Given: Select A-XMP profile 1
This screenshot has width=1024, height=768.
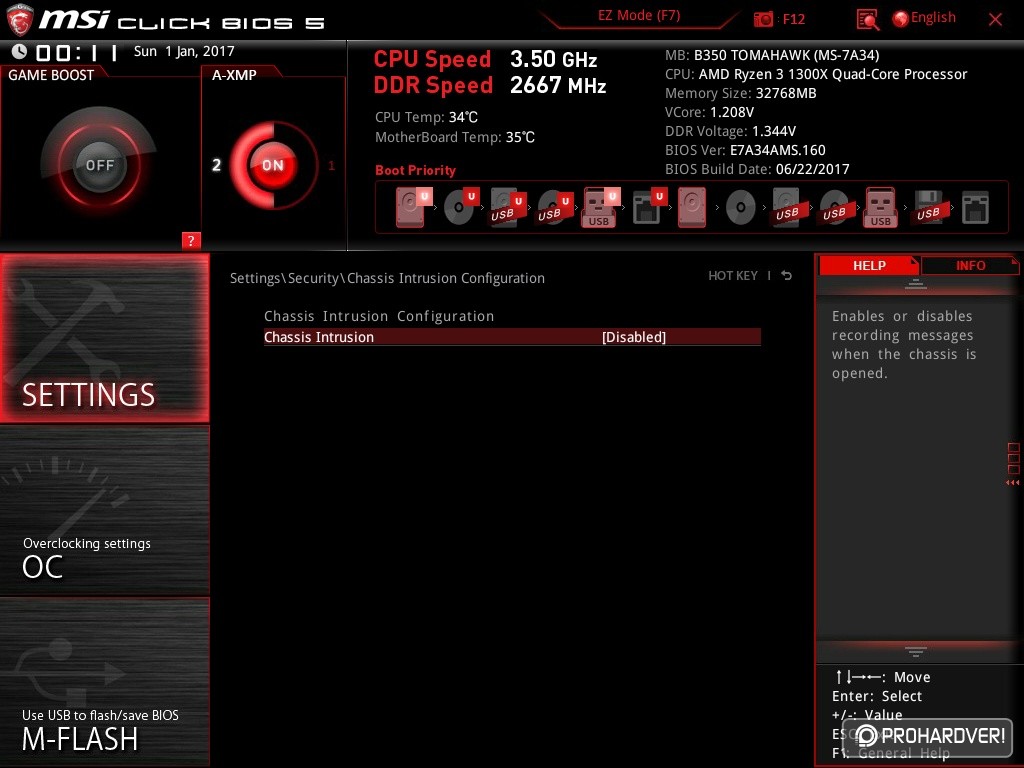Looking at the screenshot, I should tap(331, 166).
